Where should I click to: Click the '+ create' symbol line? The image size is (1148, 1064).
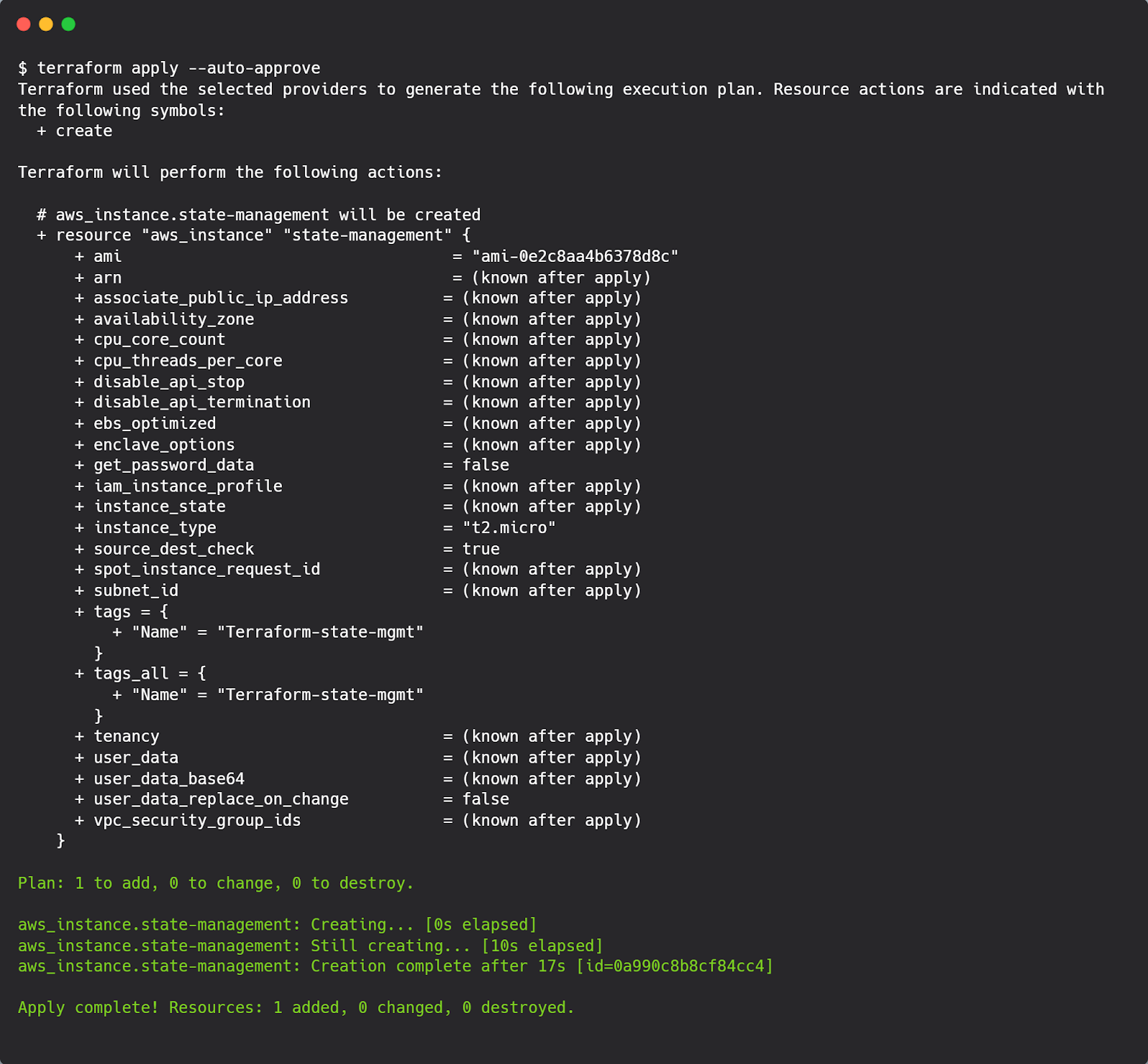(75, 131)
